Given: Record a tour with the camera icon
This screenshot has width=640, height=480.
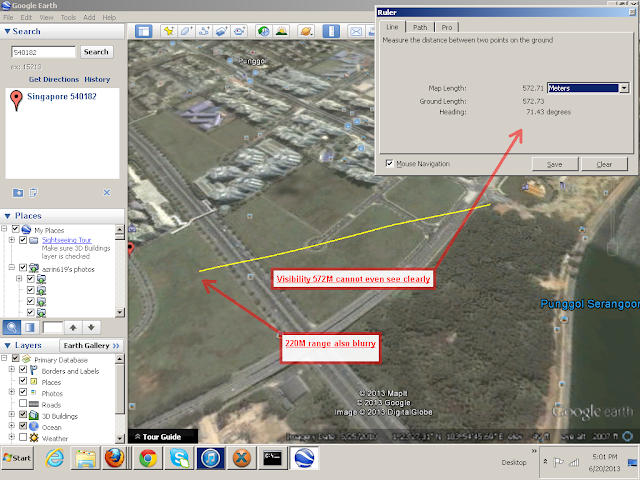Looking at the screenshot, I should [239, 31].
